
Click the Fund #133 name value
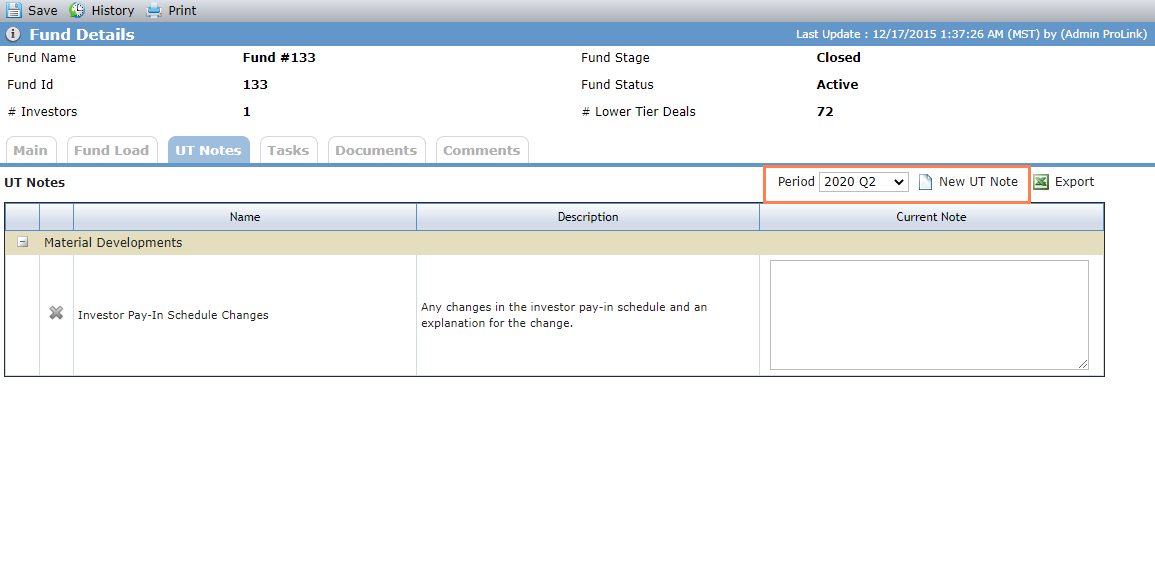[x=279, y=57]
